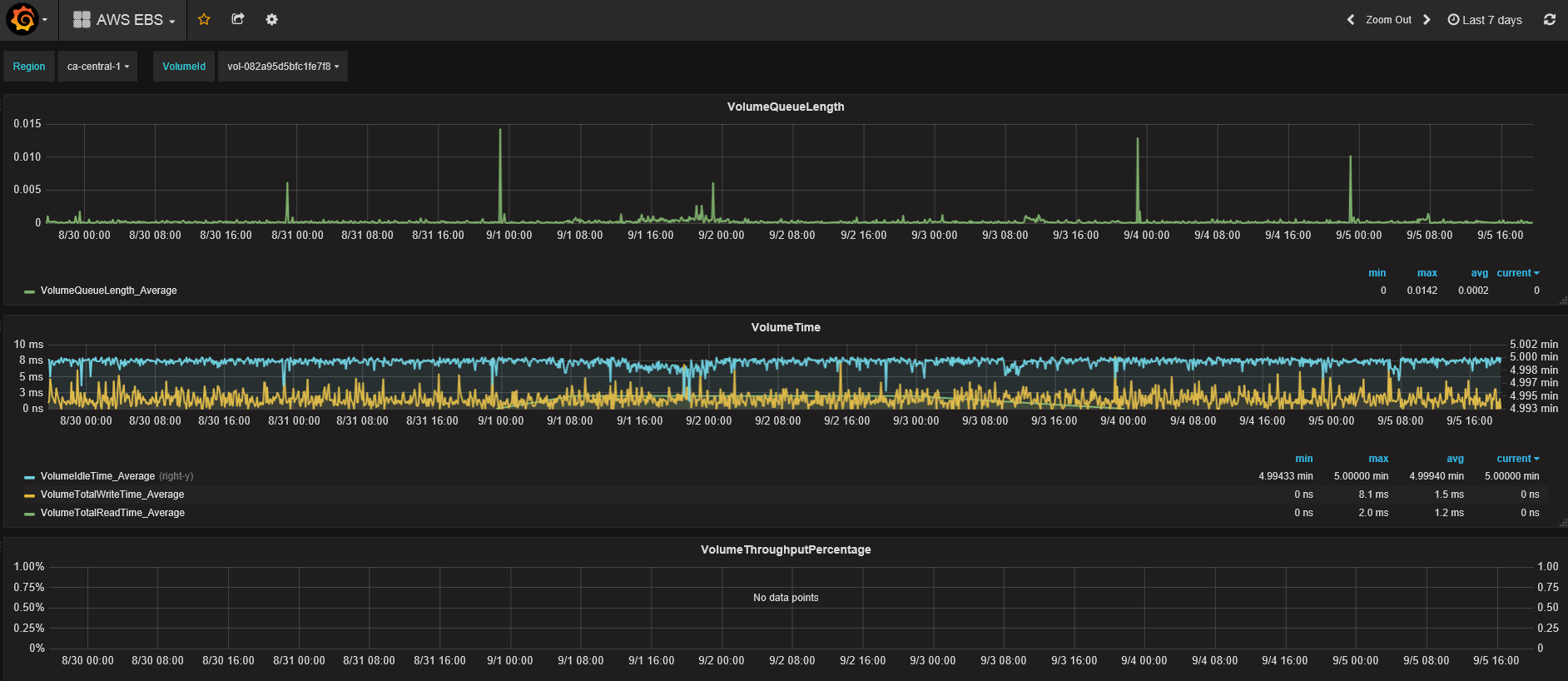Image resolution: width=1568 pixels, height=681 pixels.
Task: Sort VolumeTime legend by max column
Action: (1377, 459)
